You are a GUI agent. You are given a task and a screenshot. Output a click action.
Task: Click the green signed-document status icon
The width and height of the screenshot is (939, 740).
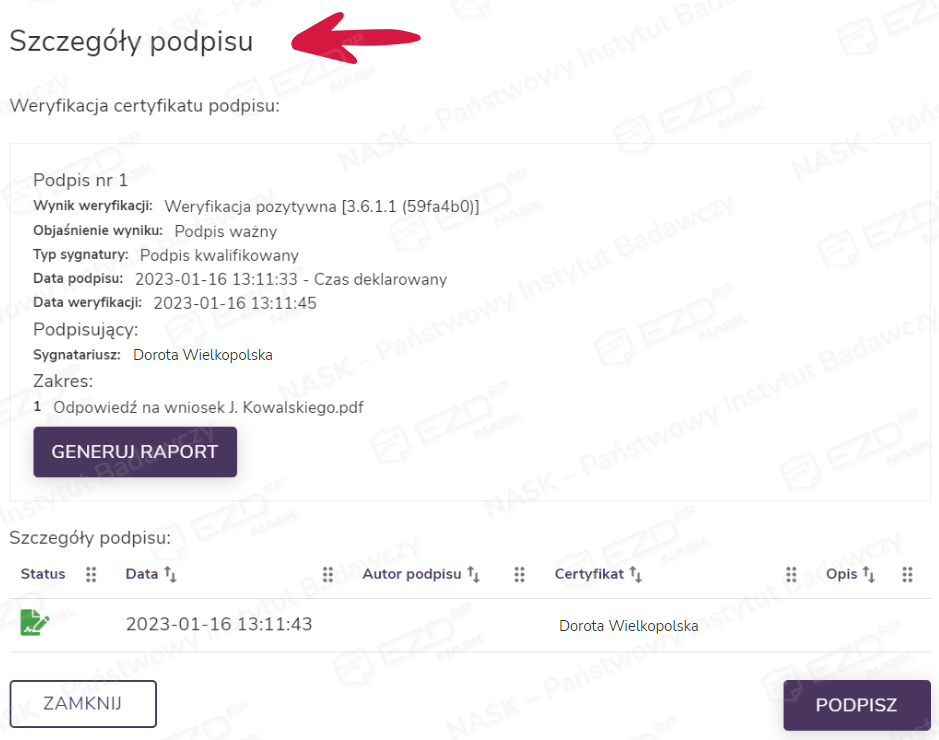pos(35,624)
